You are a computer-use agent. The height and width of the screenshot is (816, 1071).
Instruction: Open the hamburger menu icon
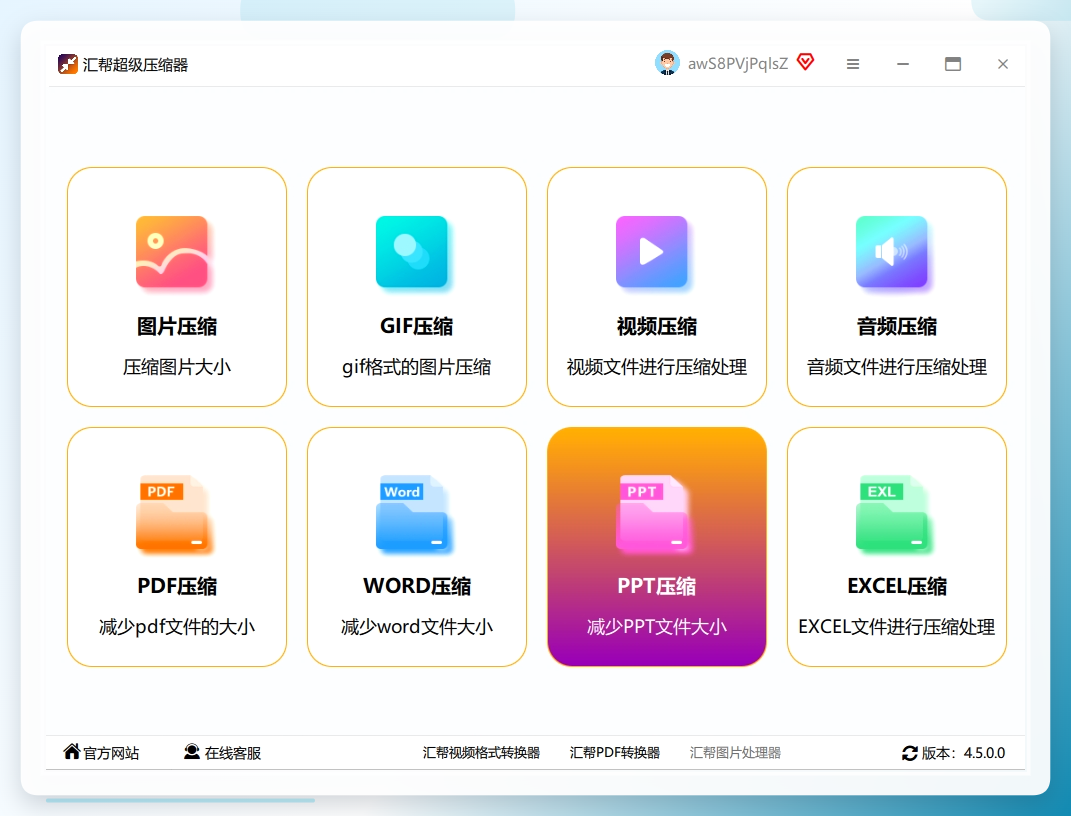pos(852,64)
